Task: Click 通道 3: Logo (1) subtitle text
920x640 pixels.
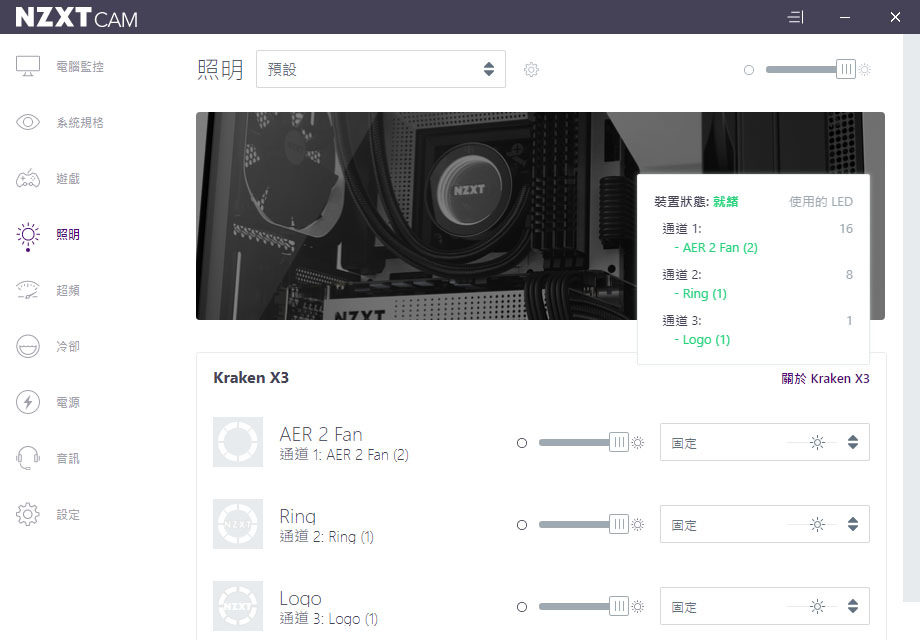Action: point(329,619)
